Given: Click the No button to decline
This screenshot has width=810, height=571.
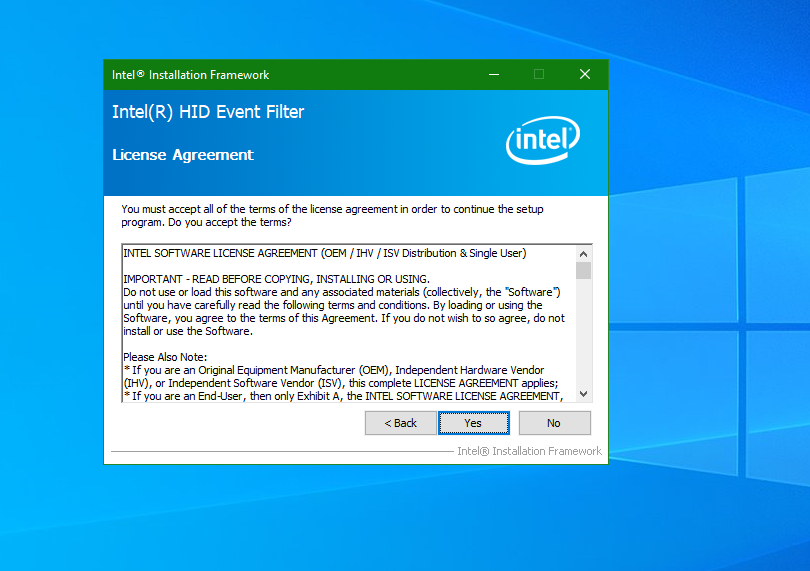Looking at the screenshot, I should pyautogui.click(x=554, y=423).
